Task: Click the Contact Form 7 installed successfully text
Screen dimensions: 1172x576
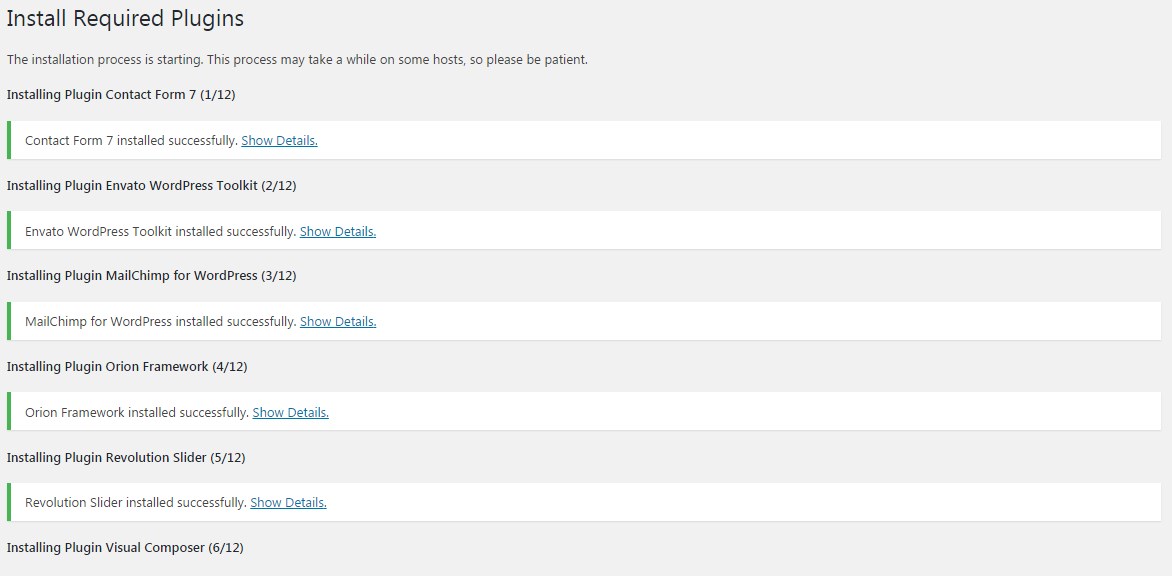Action: click(132, 140)
